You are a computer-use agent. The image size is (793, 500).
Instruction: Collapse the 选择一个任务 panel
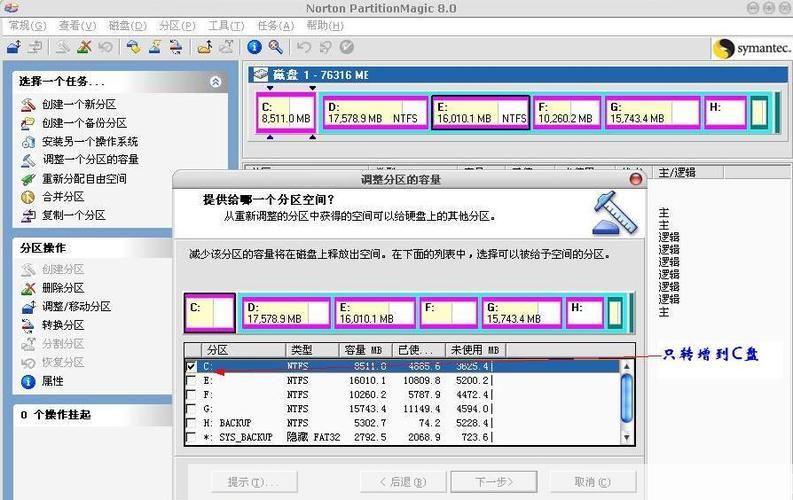click(215, 82)
